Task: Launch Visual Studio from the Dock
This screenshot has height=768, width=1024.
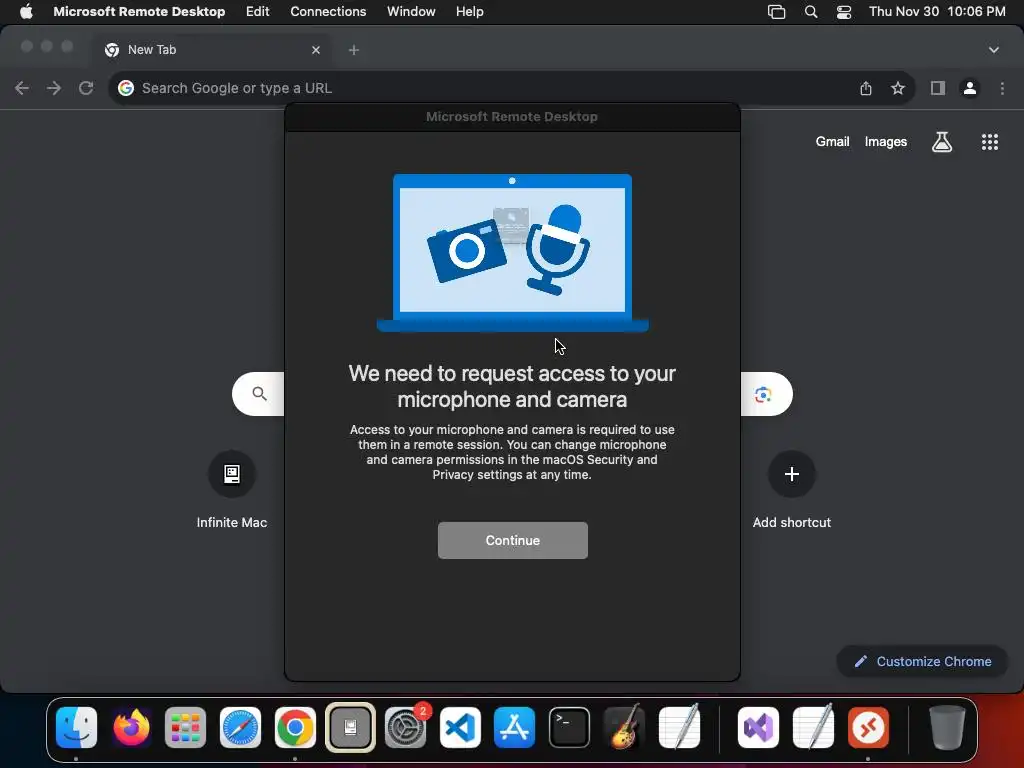Action: [x=758, y=727]
